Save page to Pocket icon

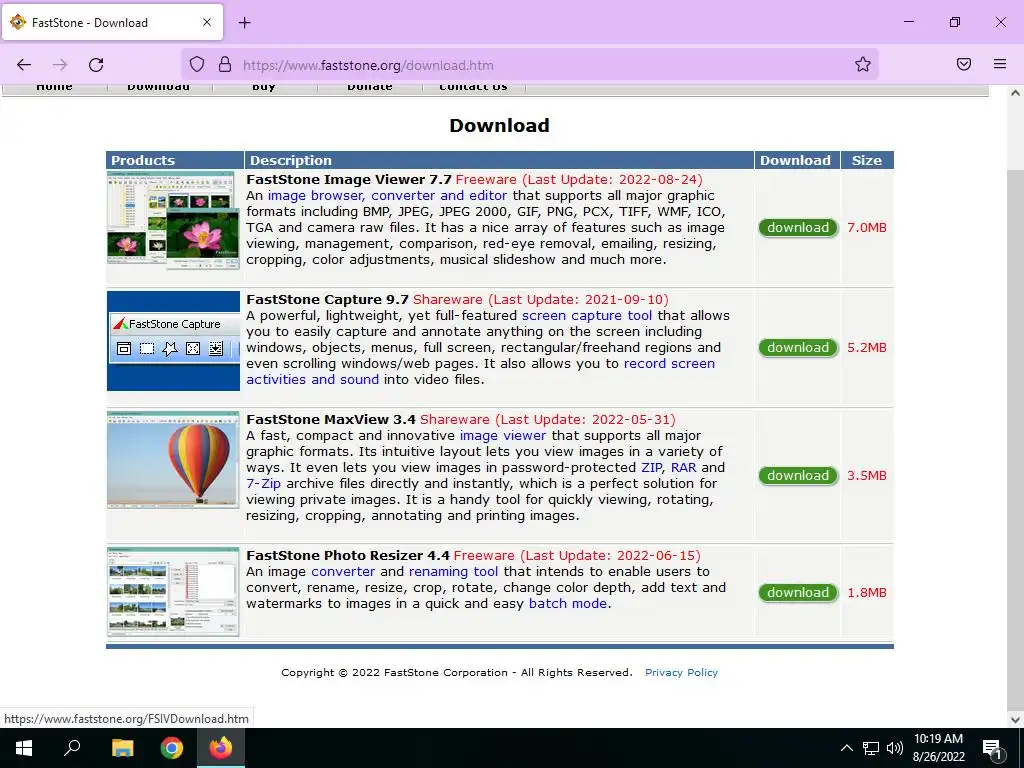pos(964,64)
